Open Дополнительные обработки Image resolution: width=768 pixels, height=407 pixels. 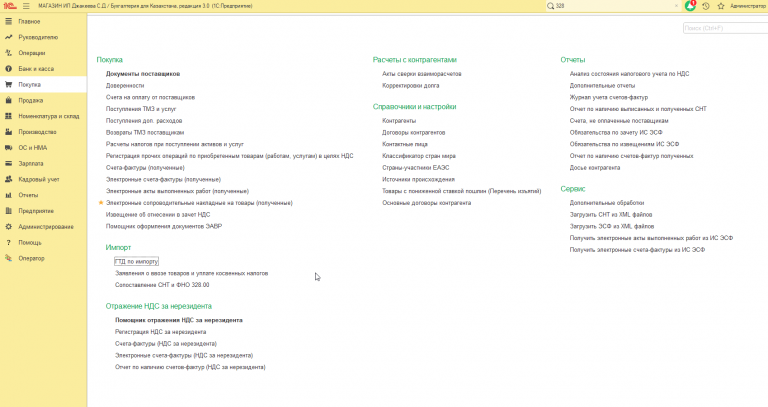pos(607,203)
